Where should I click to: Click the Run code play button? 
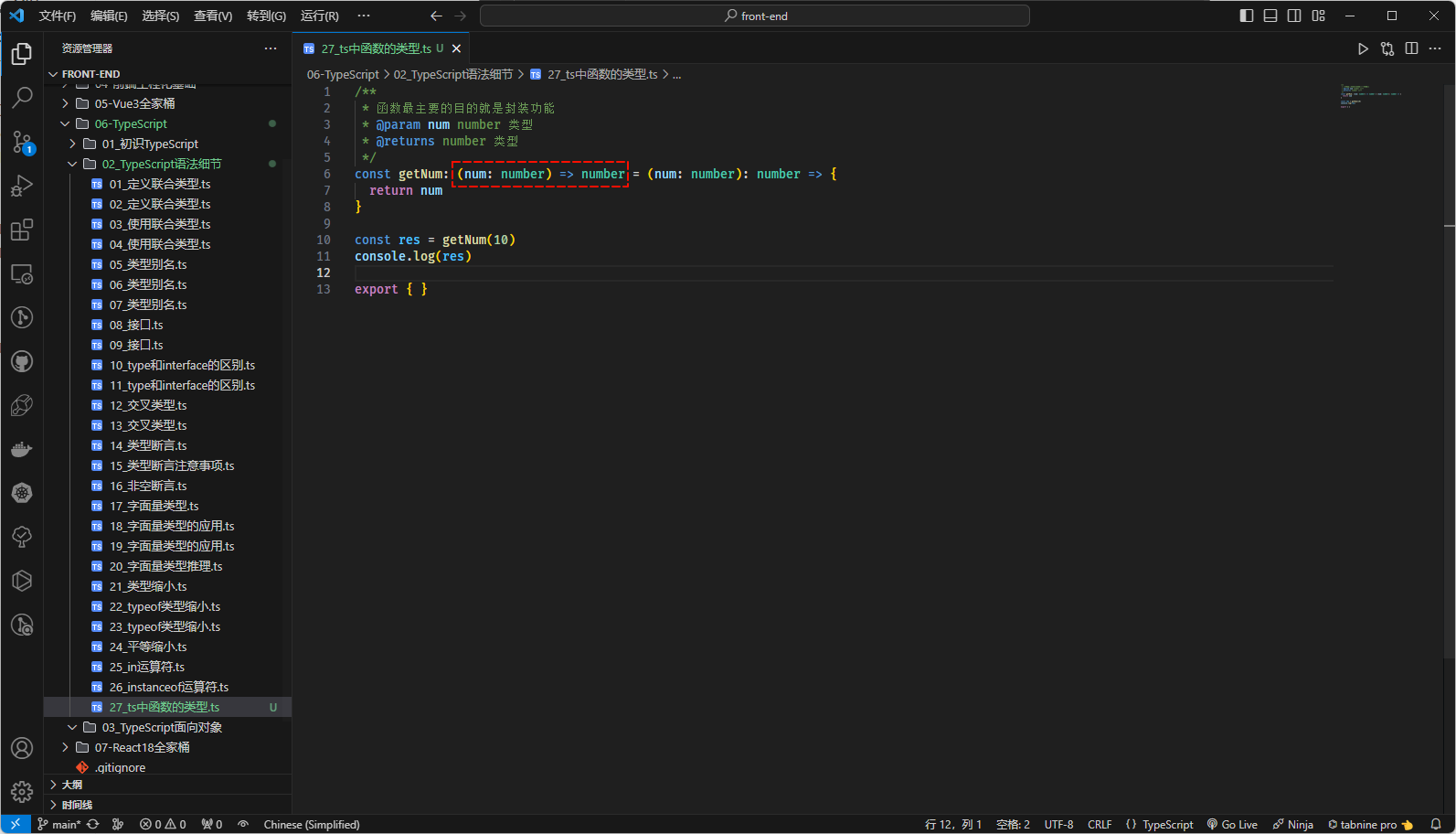coord(1363,48)
